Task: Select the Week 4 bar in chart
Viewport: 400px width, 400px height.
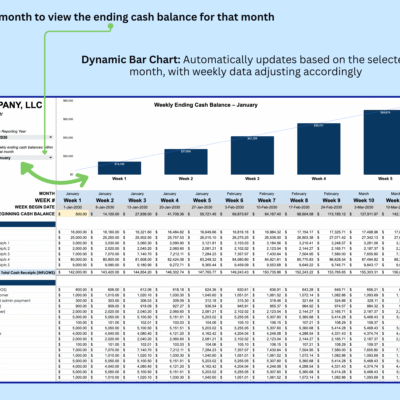Action: 319,149
